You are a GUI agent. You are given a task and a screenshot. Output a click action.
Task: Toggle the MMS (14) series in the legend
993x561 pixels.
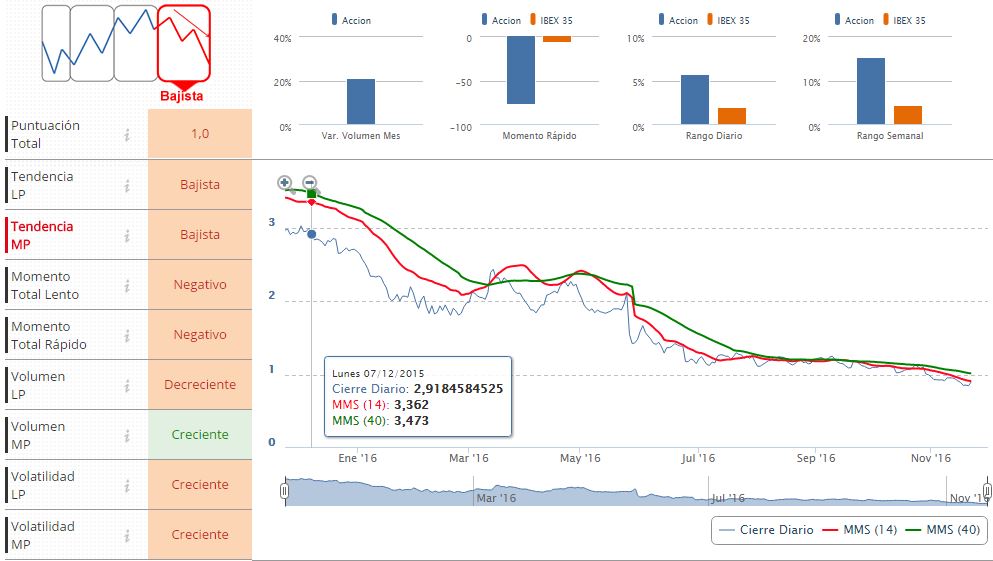[x=859, y=530]
